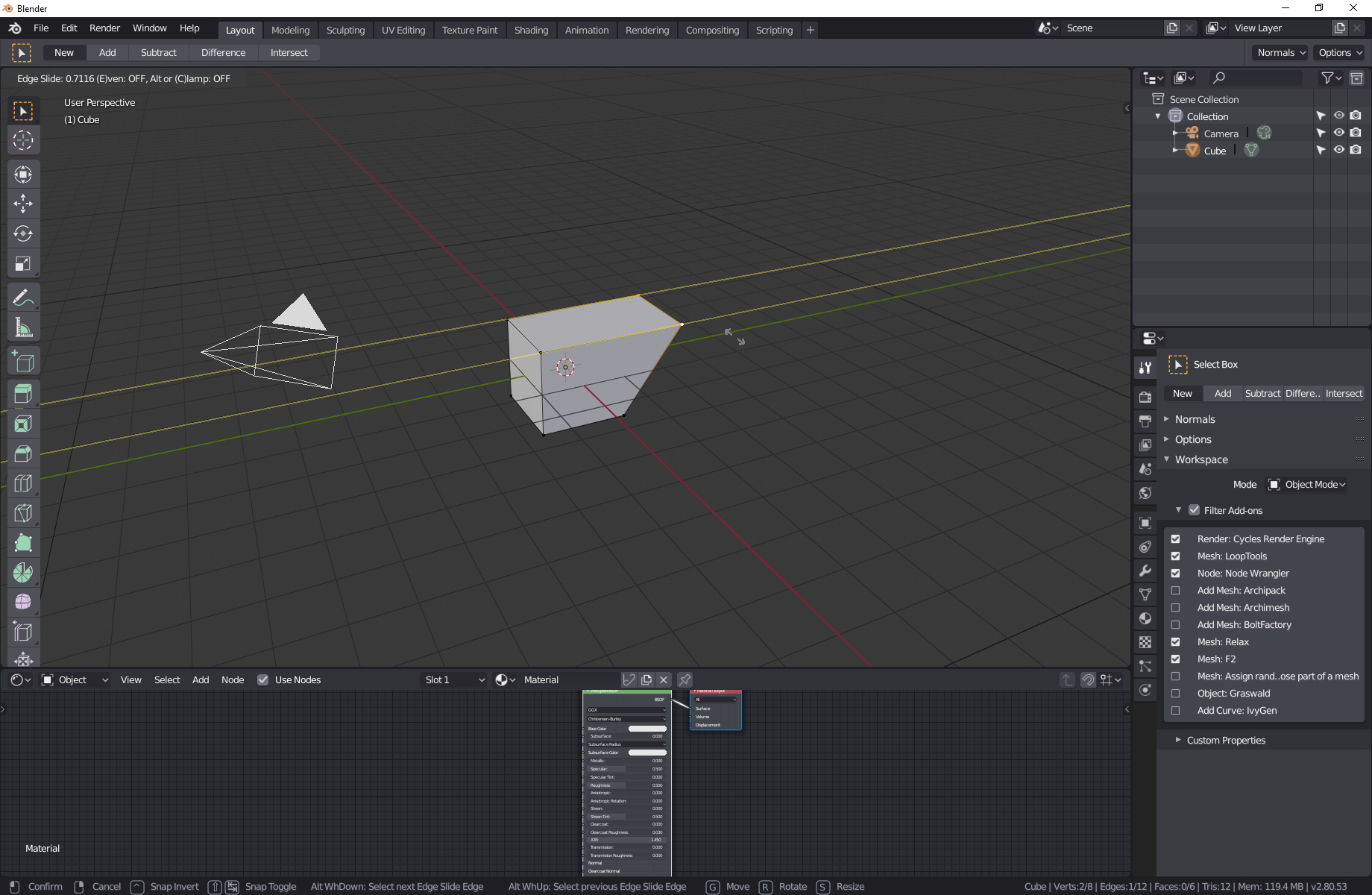Disable the Mesh: LoopTools add-on checkbox
The width and height of the screenshot is (1372, 895).
1176,556
